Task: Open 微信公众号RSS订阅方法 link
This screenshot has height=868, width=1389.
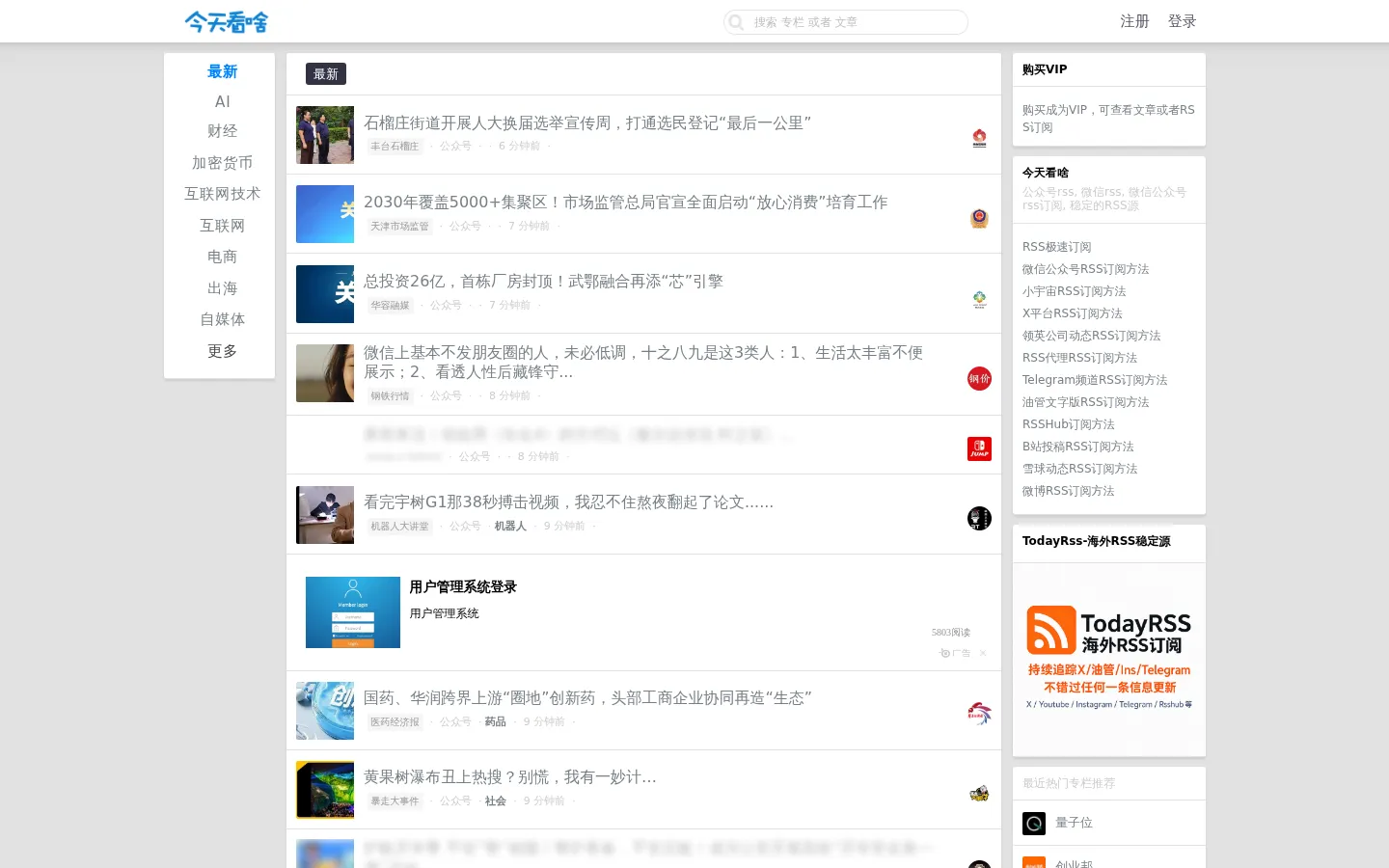Action: (1086, 269)
